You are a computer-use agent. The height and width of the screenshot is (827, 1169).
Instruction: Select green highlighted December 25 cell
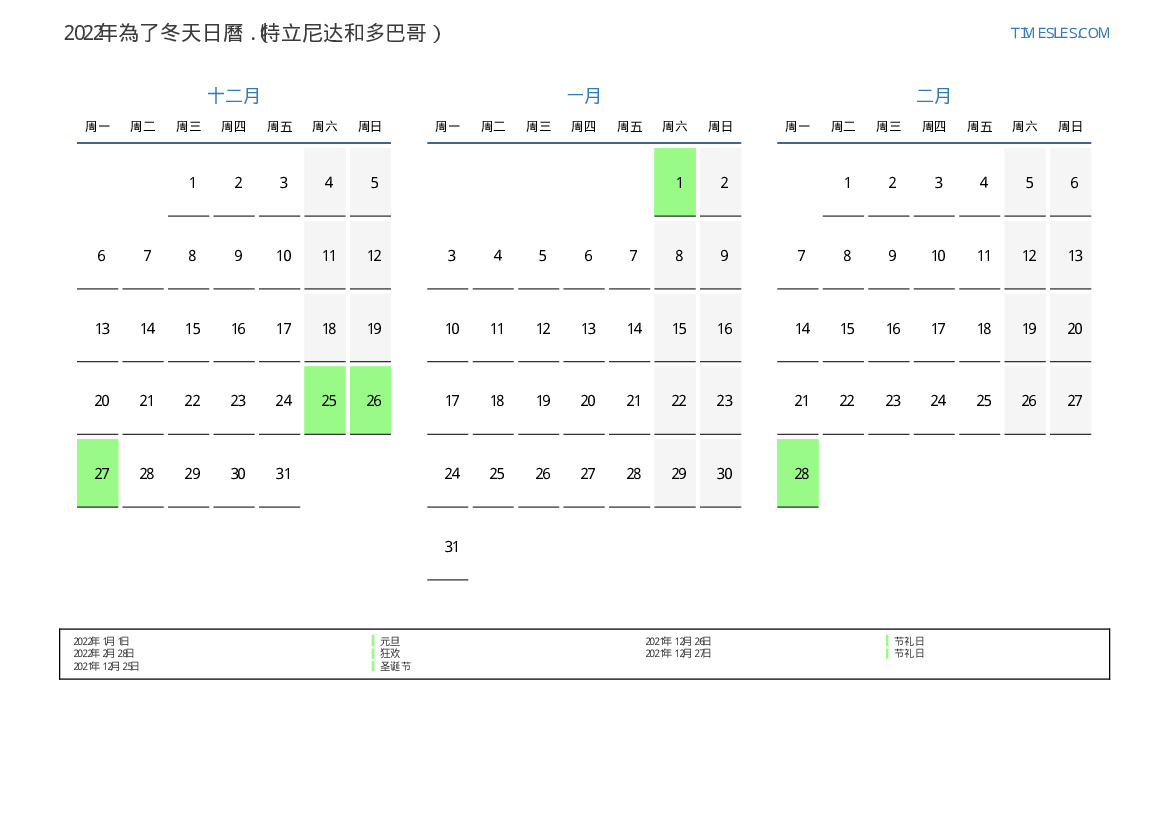click(325, 400)
